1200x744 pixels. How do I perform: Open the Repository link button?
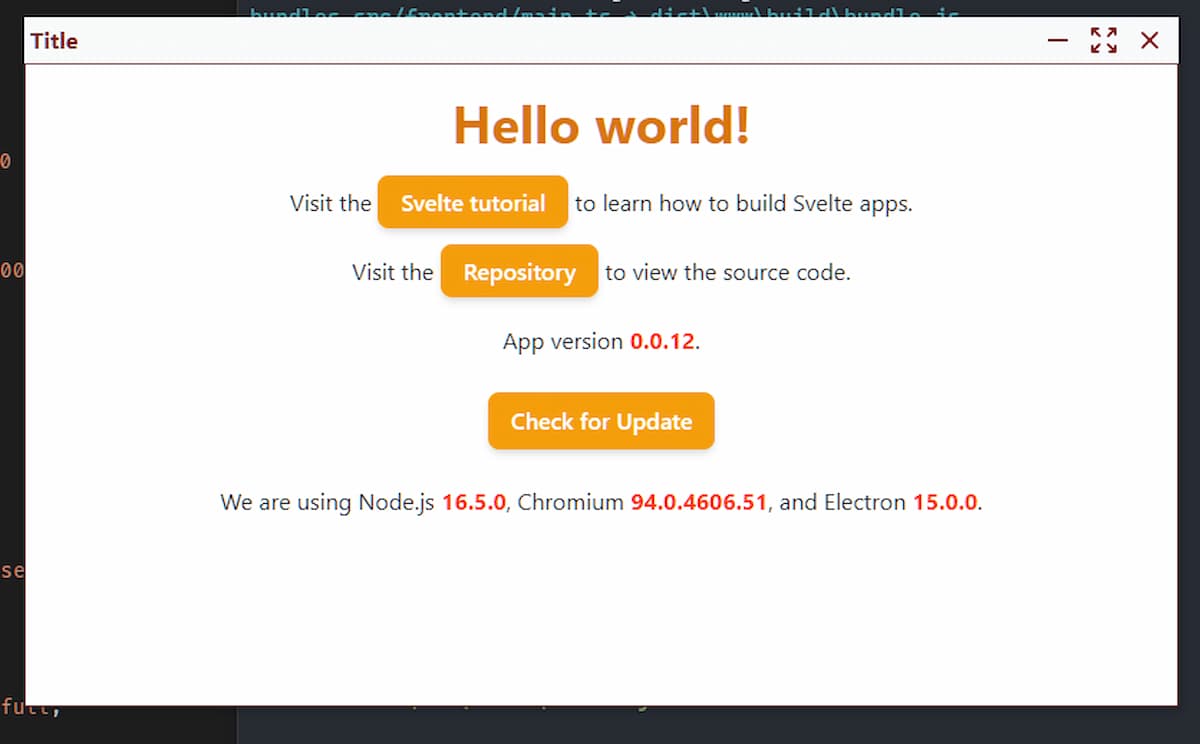(x=519, y=271)
